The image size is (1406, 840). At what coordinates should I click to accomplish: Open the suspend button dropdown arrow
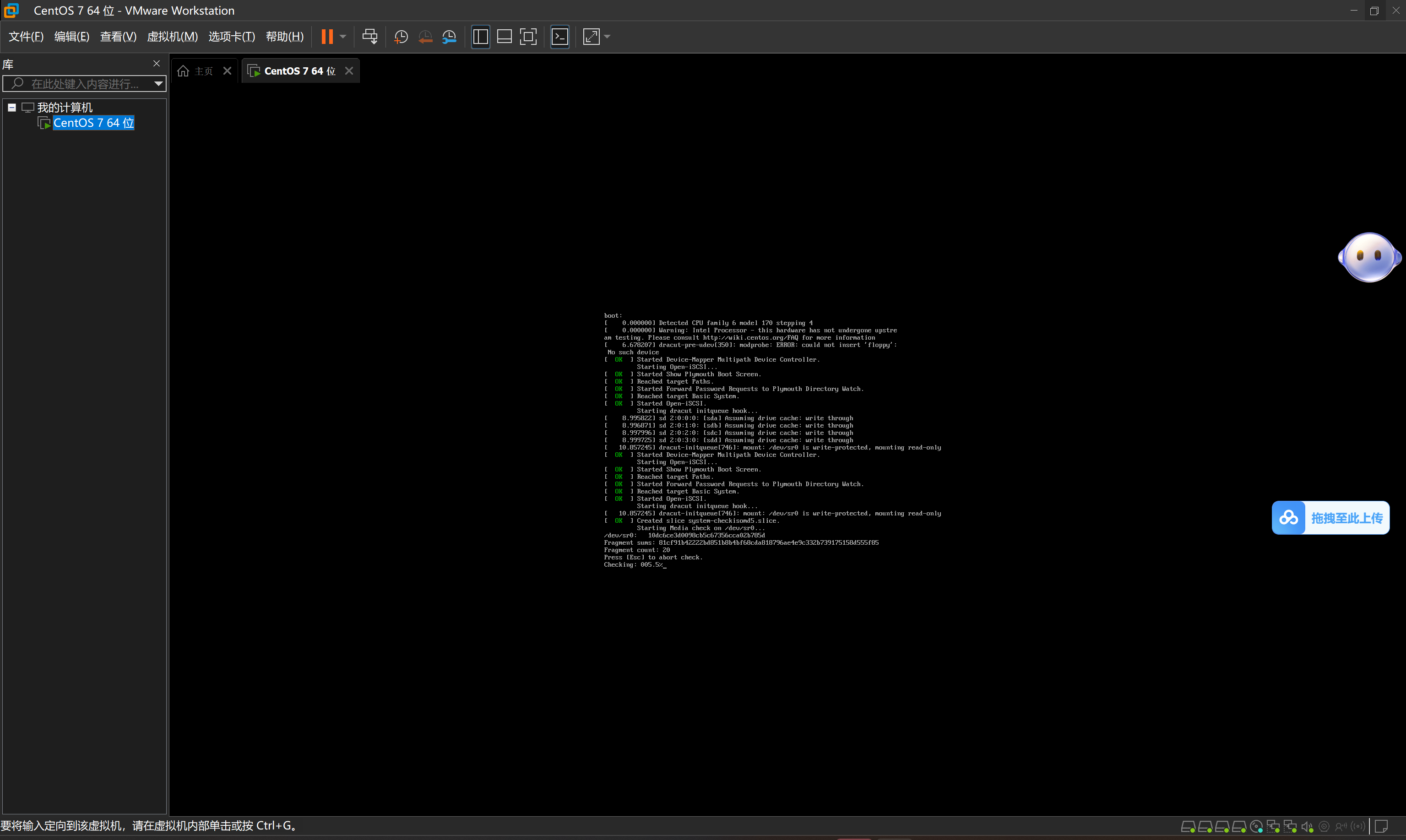click(343, 36)
